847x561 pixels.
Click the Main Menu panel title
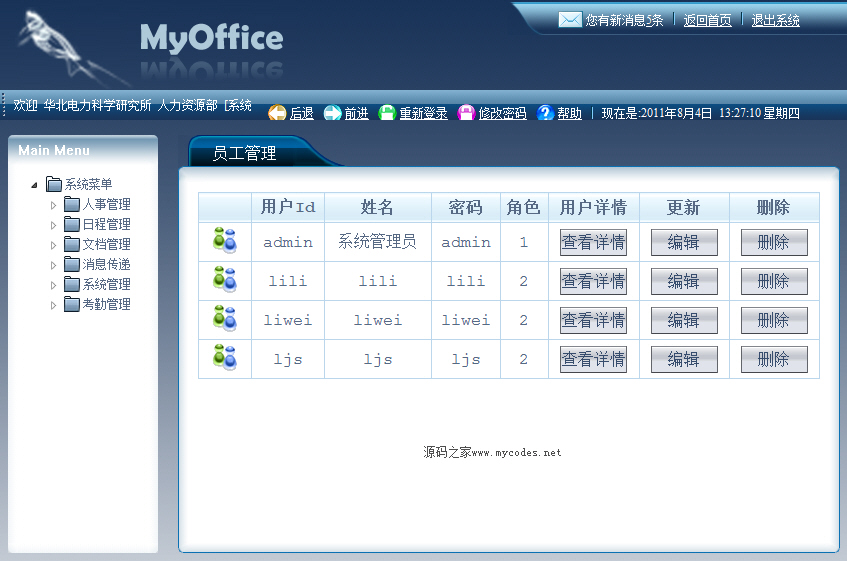click(54, 151)
